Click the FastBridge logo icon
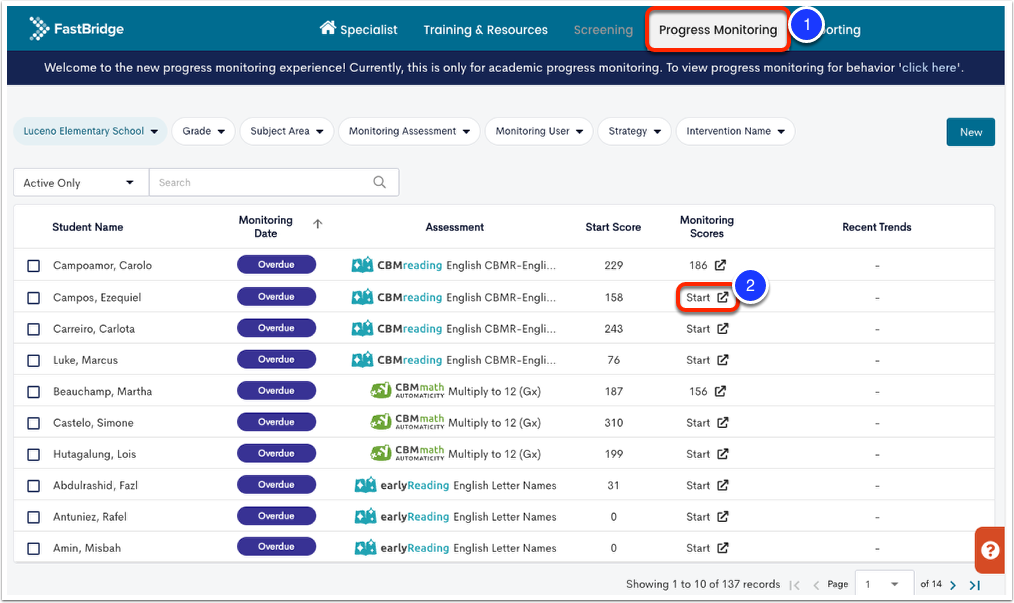Viewport: 1014px width, 603px height. coord(39,28)
